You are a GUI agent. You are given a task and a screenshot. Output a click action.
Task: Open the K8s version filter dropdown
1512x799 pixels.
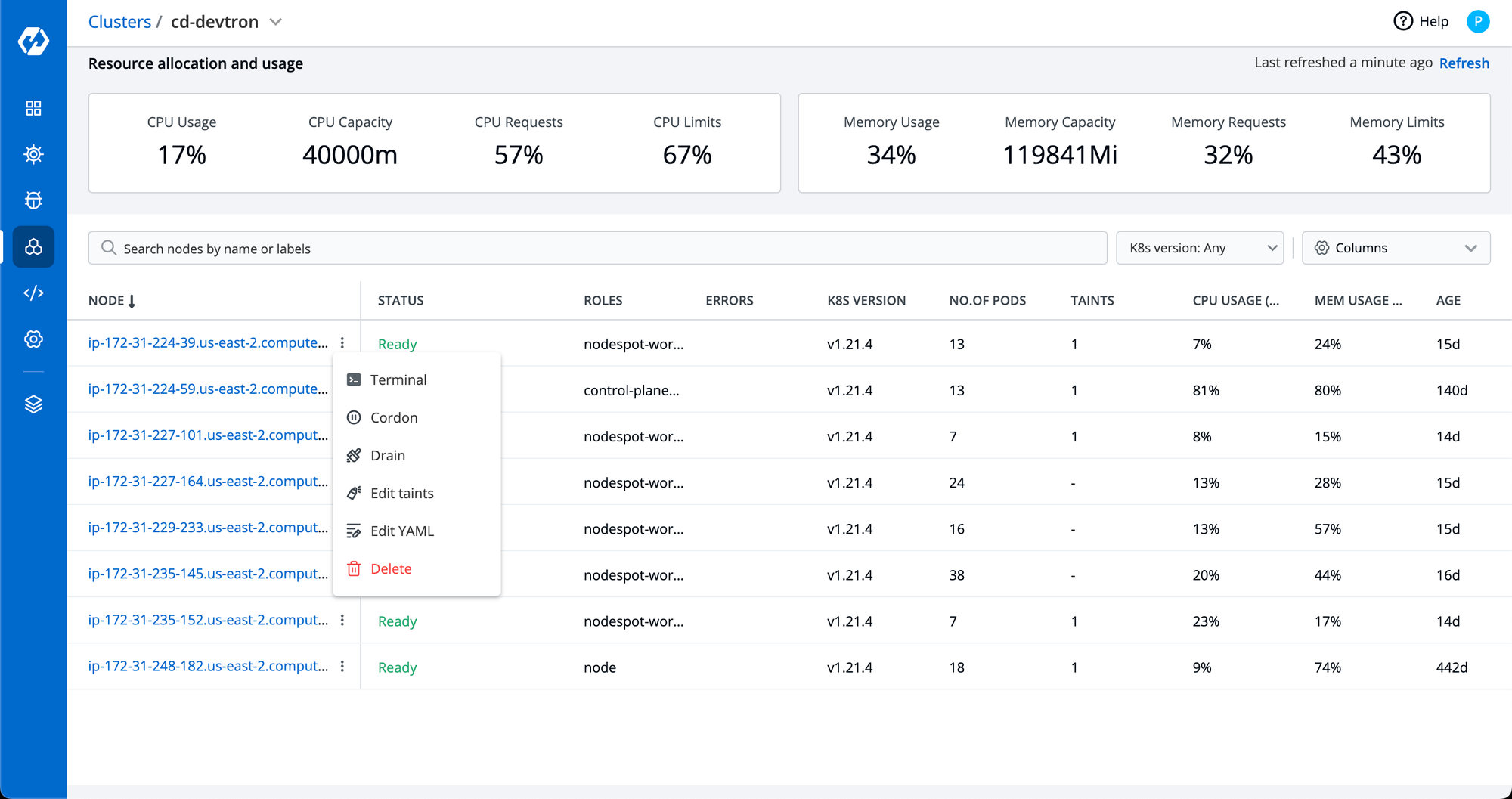tap(1200, 248)
